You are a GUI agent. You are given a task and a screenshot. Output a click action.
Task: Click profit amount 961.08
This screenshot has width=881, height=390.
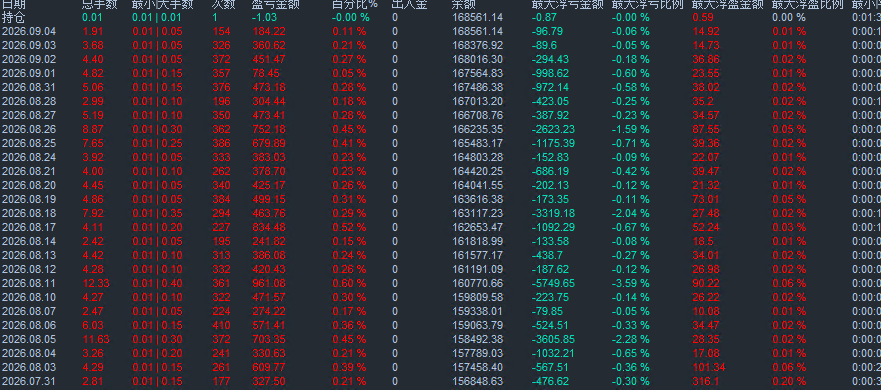point(269,283)
